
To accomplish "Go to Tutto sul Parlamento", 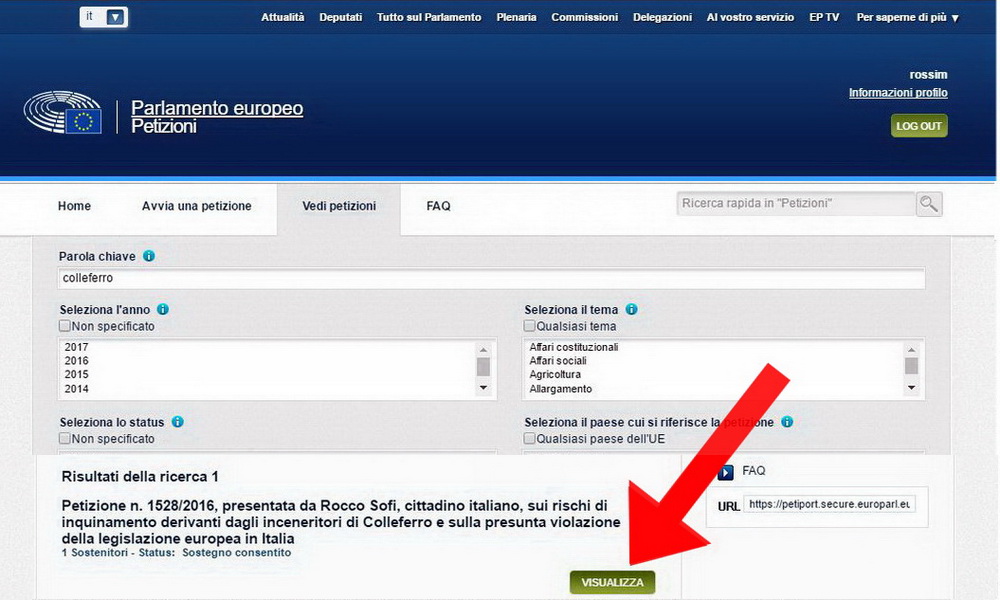I will [x=429, y=17].
